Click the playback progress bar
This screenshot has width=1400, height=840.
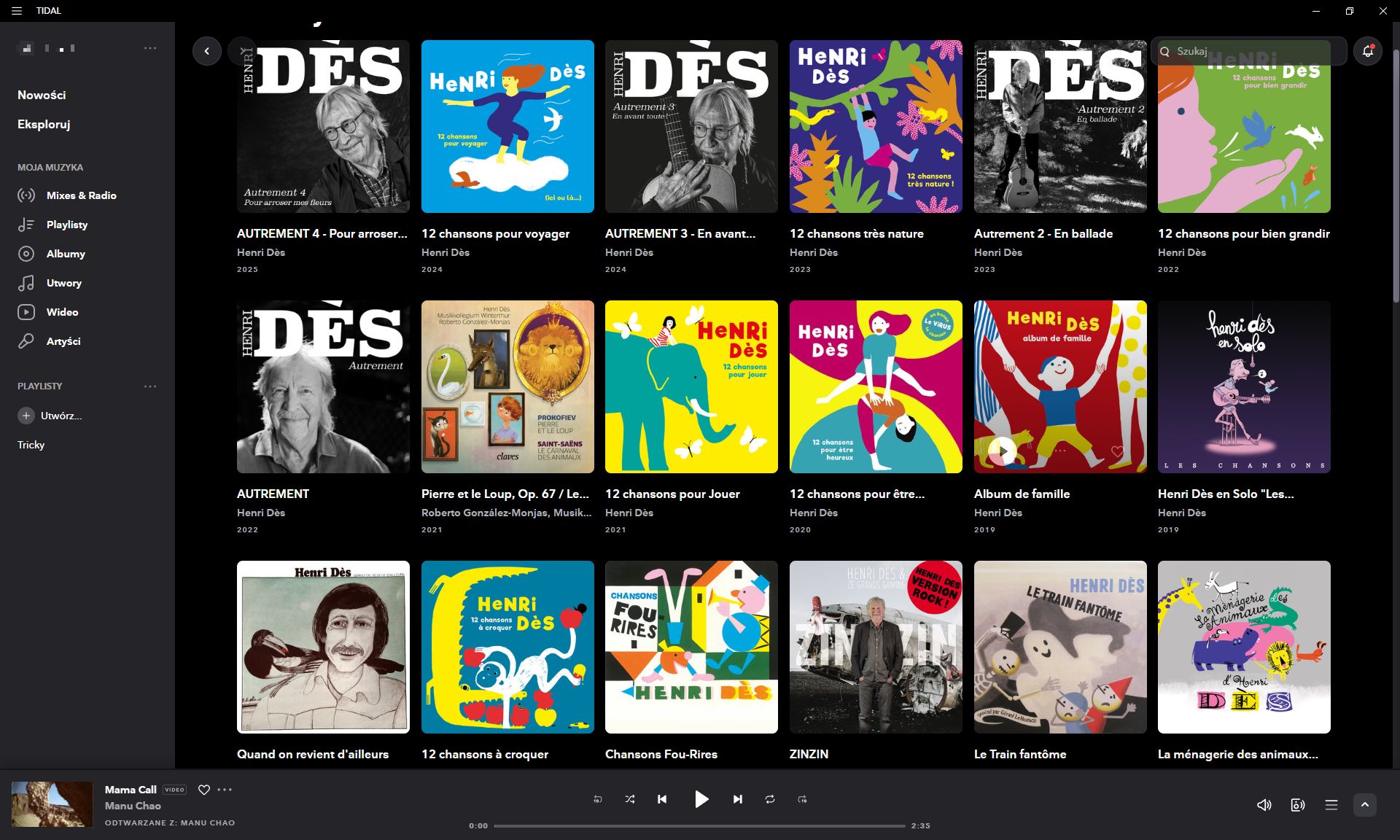(699, 826)
